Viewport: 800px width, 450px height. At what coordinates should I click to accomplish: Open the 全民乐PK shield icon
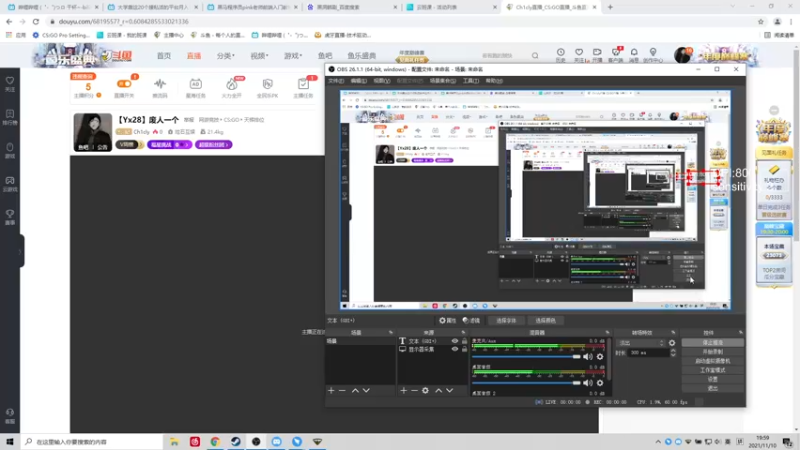[x=267, y=87]
